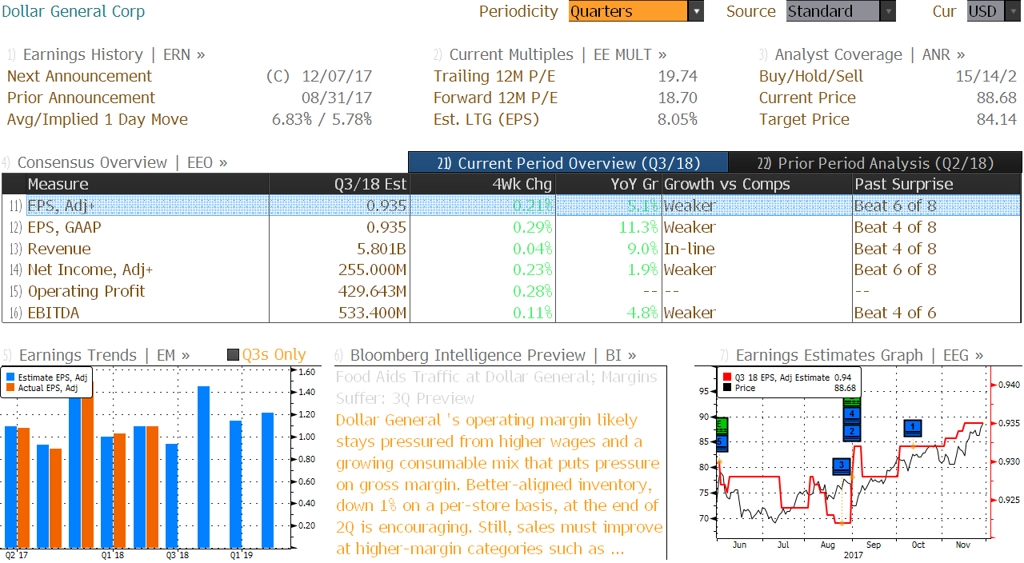Open Bloomberg Intelligence Preview BI link
1024x563 pixels.
pyautogui.click(x=485, y=355)
